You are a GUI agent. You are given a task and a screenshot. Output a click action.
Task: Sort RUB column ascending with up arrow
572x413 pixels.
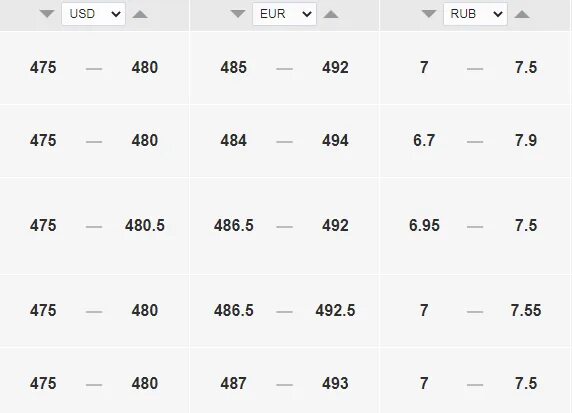click(x=522, y=14)
